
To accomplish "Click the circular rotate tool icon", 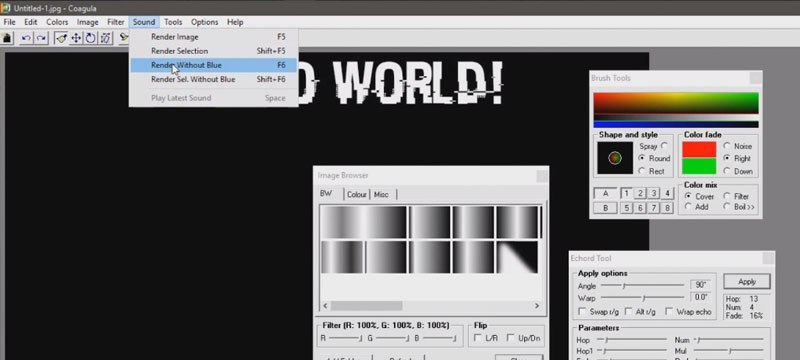I will click(90, 38).
